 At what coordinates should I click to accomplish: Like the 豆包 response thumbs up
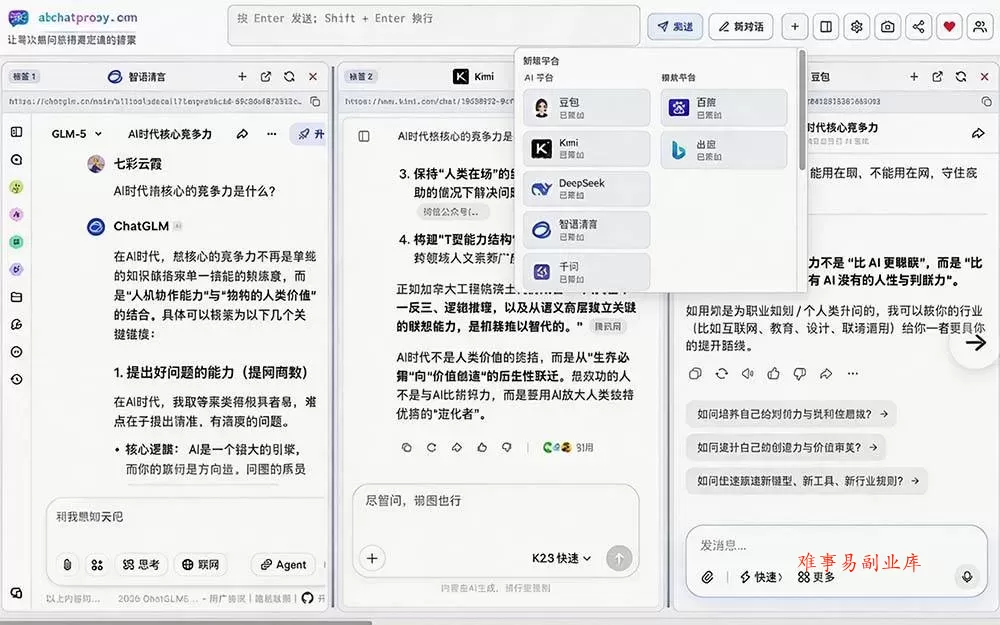(x=774, y=374)
